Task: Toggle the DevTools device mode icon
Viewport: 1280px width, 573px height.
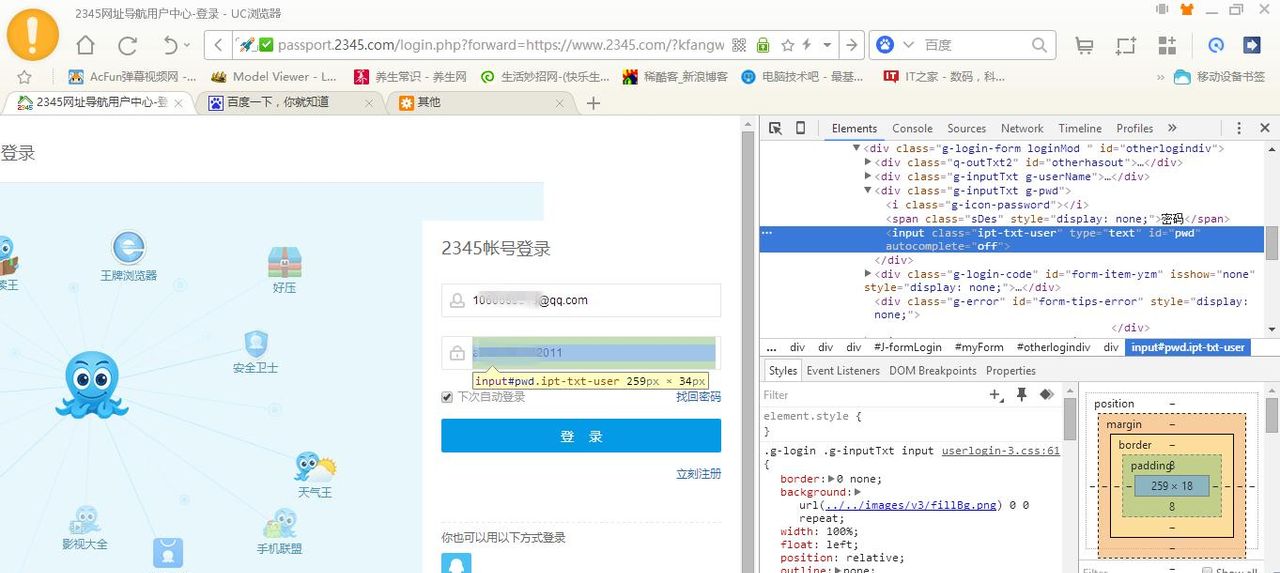Action: [x=800, y=128]
